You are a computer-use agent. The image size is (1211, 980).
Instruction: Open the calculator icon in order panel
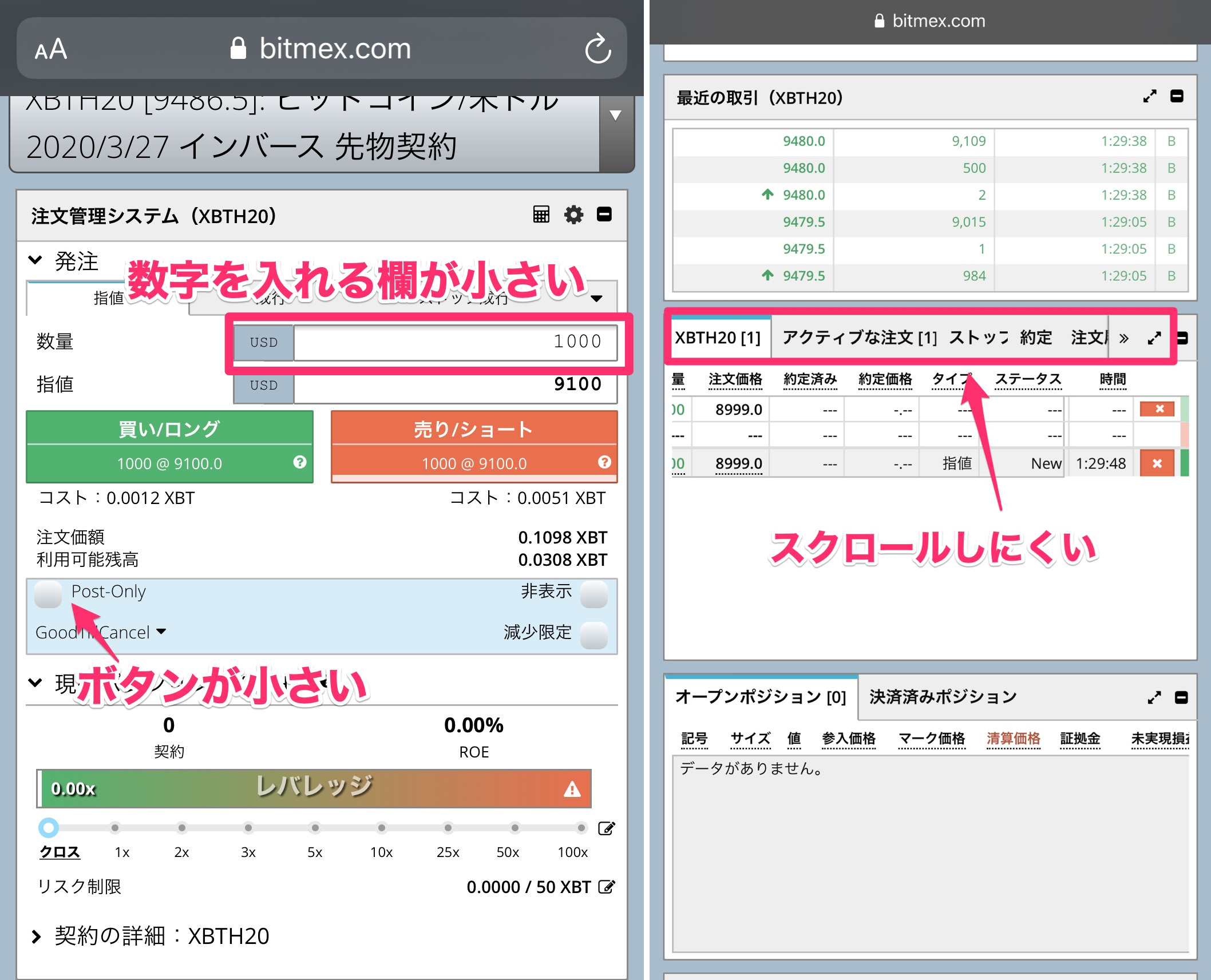point(541,215)
